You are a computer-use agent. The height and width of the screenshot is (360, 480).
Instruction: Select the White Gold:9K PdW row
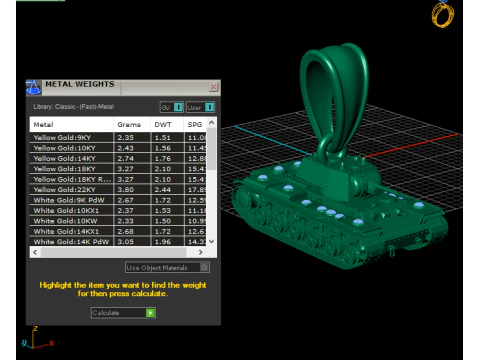[x=118, y=200]
